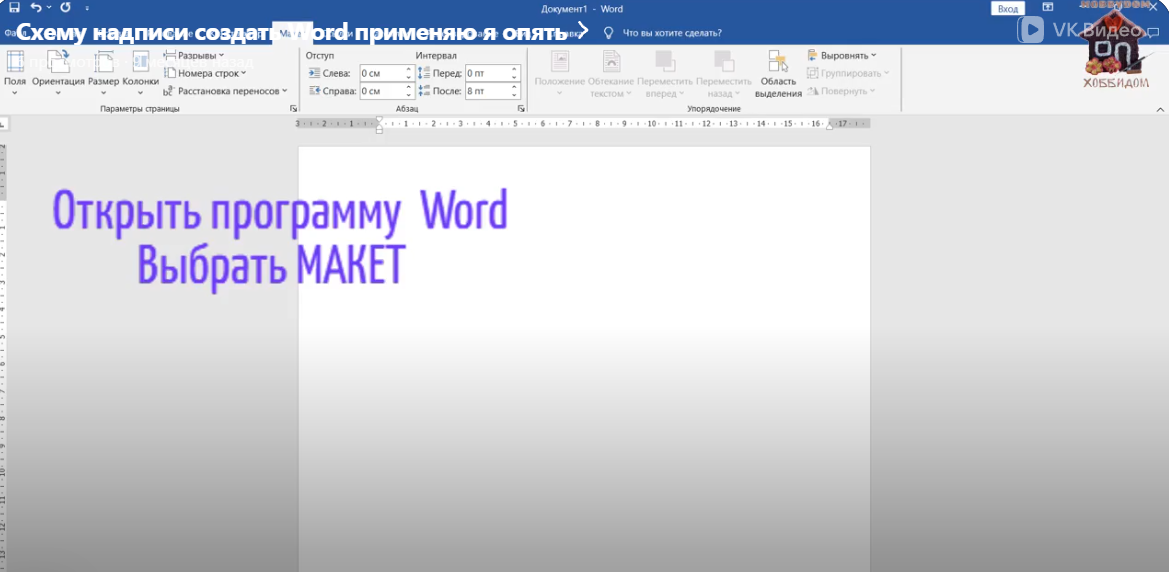The width and height of the screenshot is (1169, 572).
Task: Collapse the ribbon with the chevron arrow
Action: coord(1159,109)
